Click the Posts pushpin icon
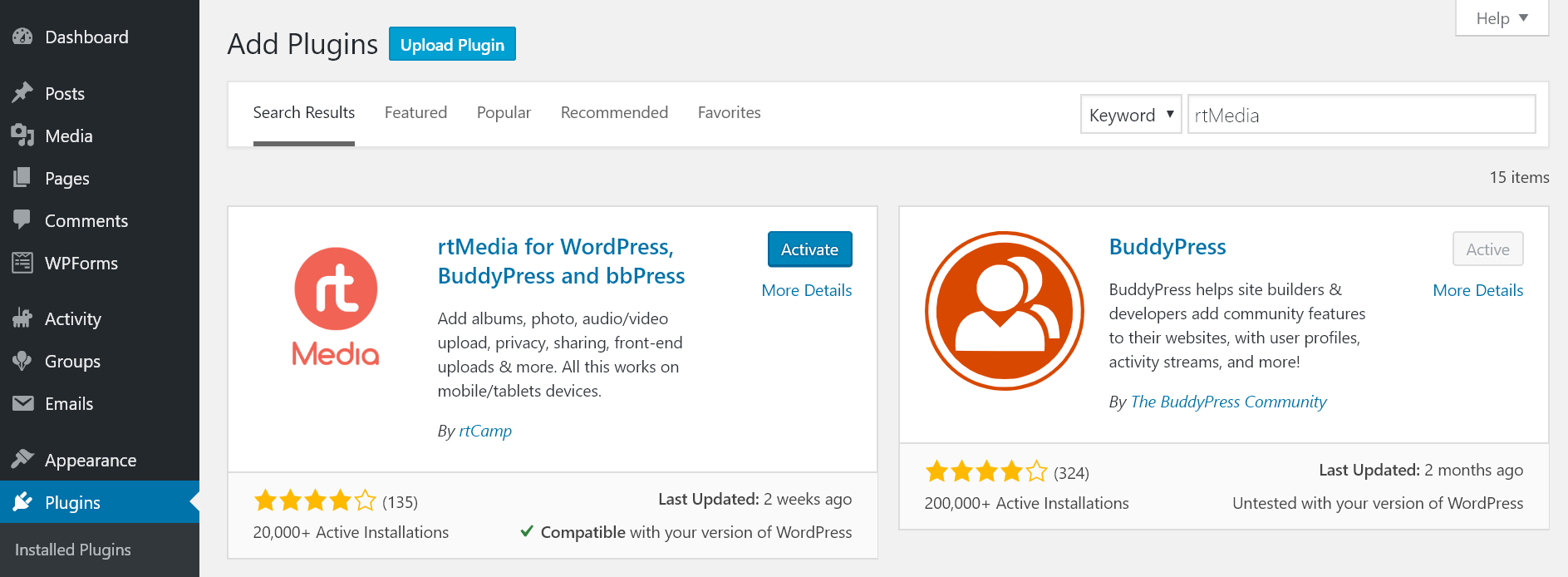1568x577 pixels. pos(22,93)
